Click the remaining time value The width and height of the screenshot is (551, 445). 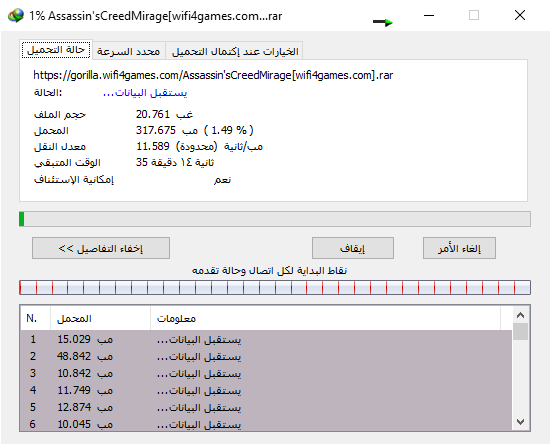(x=175, y=162)
